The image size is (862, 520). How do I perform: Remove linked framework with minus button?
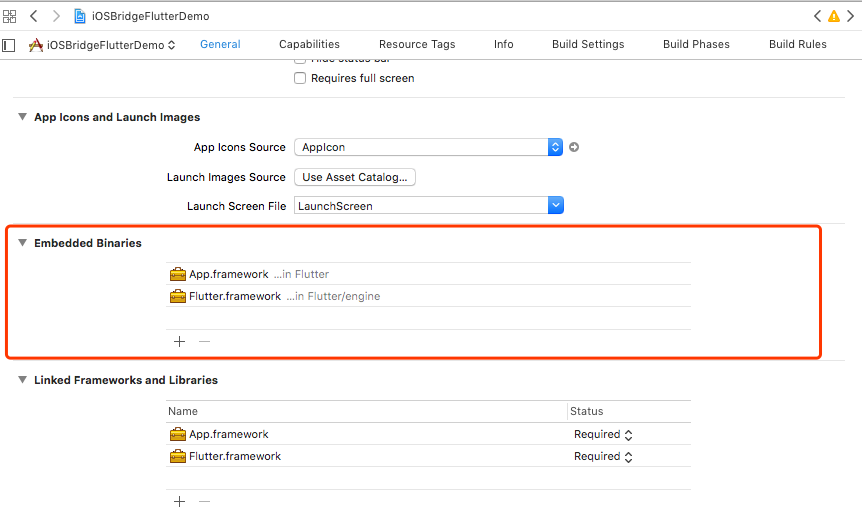point(205,501)
